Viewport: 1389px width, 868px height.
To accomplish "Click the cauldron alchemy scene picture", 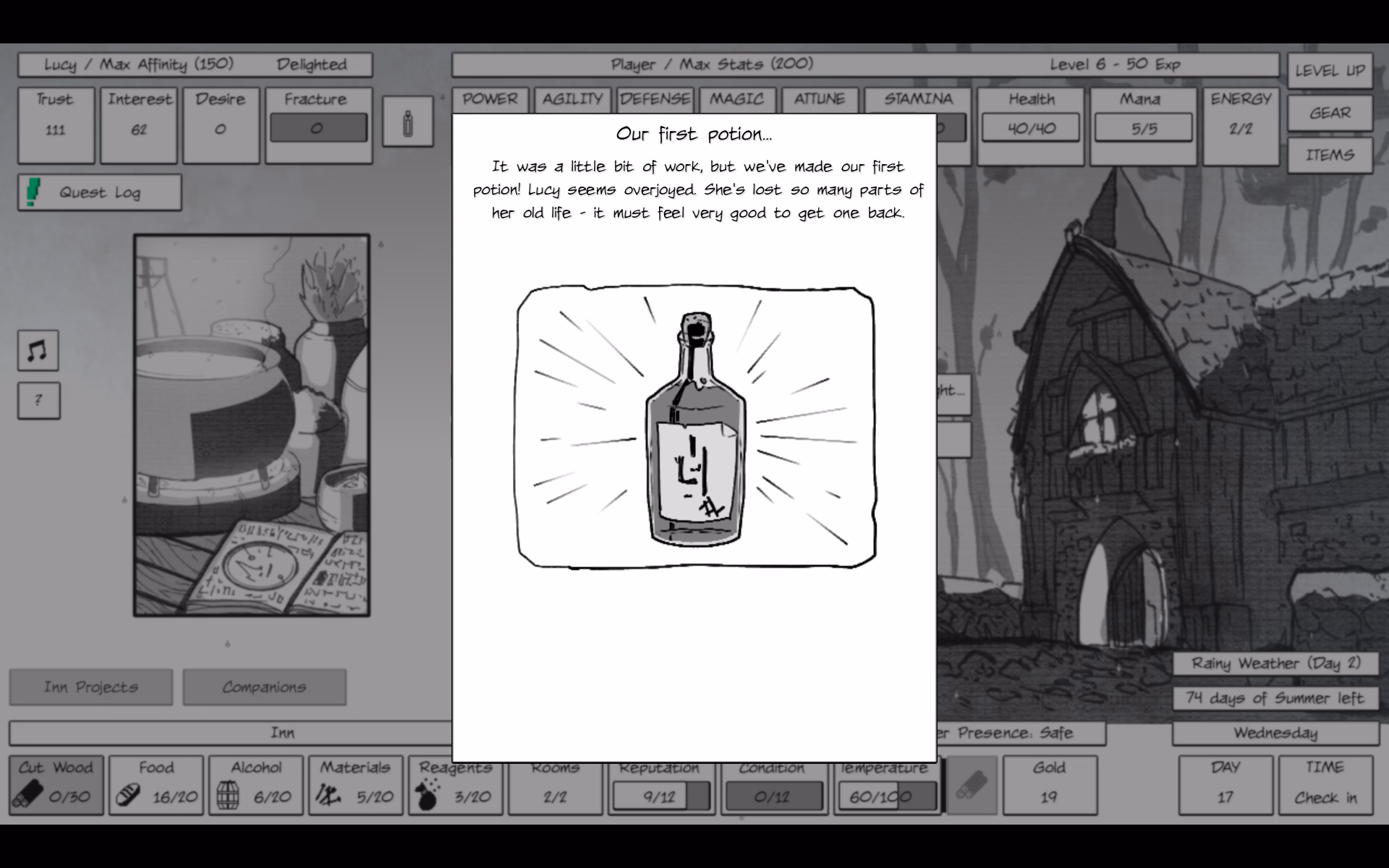I will click(252, 425).
